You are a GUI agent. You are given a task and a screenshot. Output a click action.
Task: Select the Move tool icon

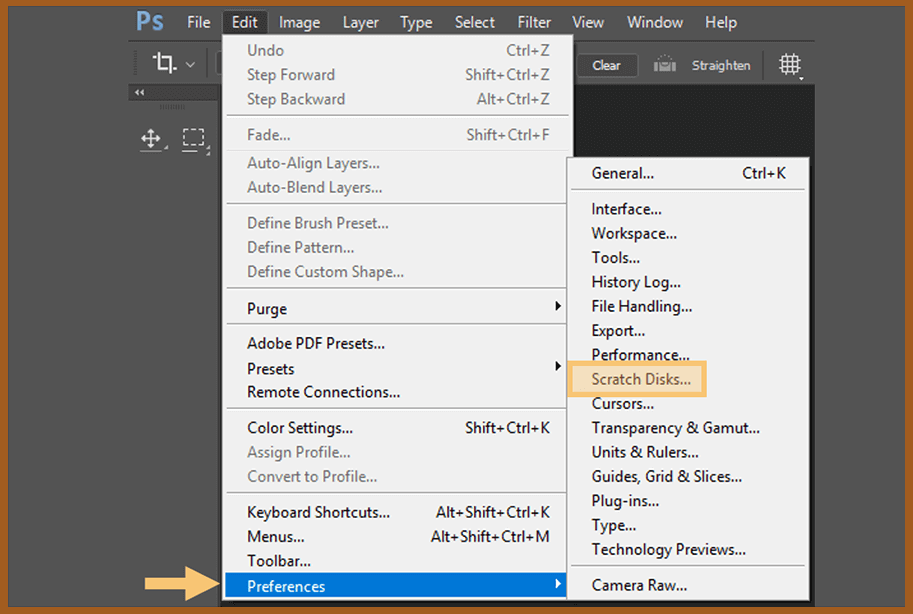pyautogui.click(x=152, y=139)
